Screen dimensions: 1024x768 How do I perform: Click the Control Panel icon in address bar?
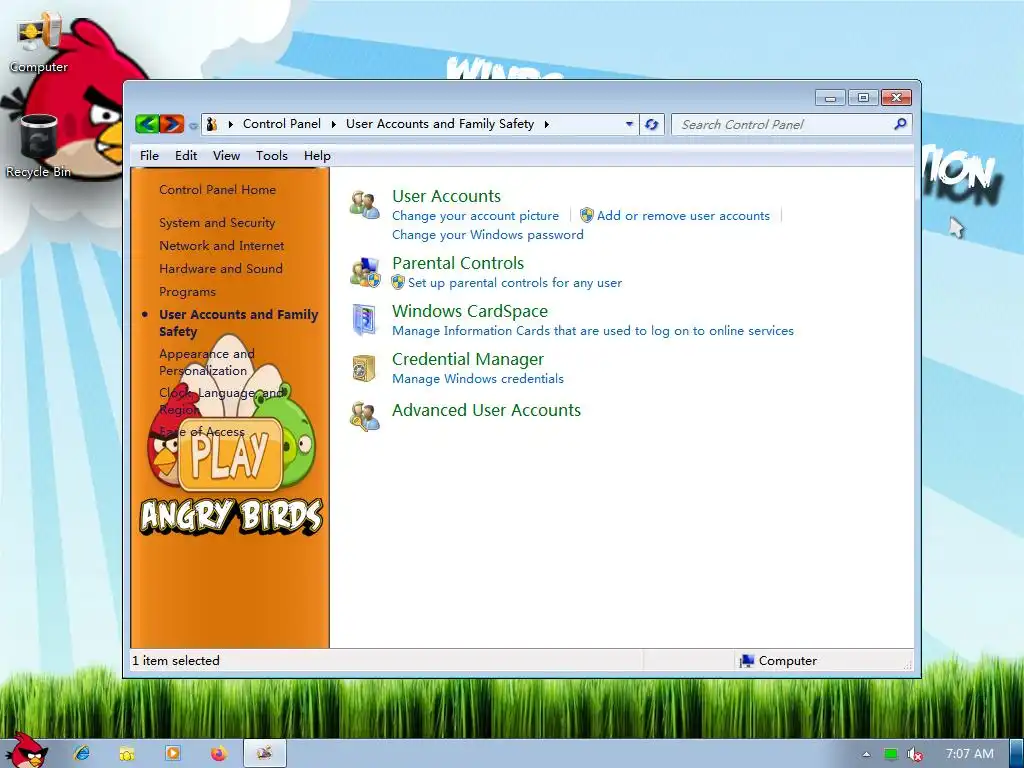pos(212,124)
